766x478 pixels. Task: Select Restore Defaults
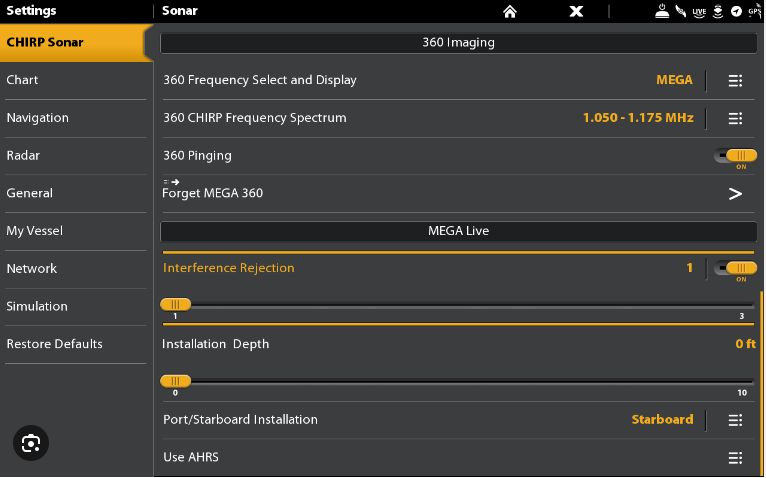tap(76, 344)
